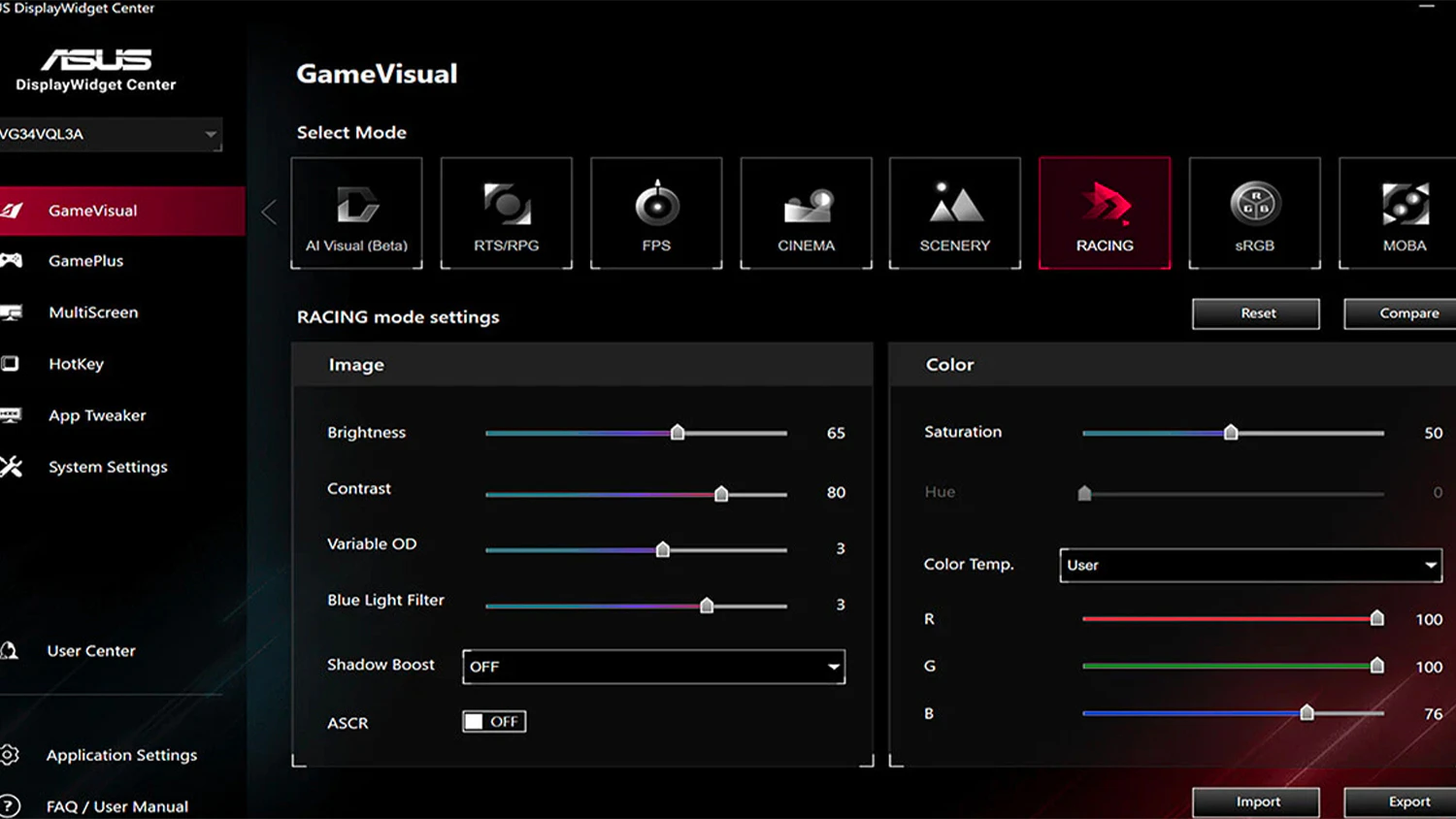1456x819 pixels.
Task: Click the MultiScreen monitor icon in sidebar
Action: (11, 312)
